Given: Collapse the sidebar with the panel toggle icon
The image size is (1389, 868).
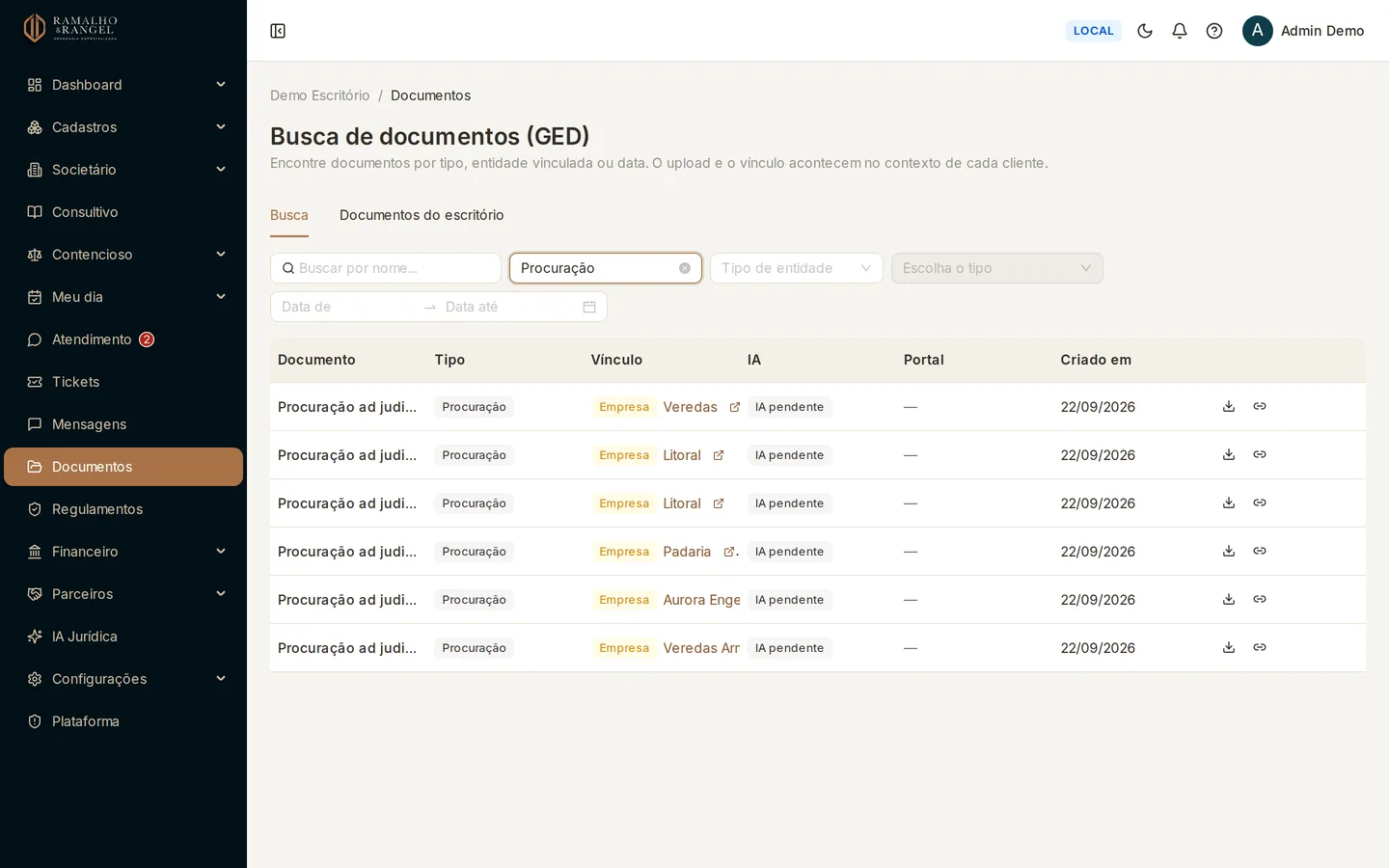Looking at the screenshot, I should coord(278,31).
